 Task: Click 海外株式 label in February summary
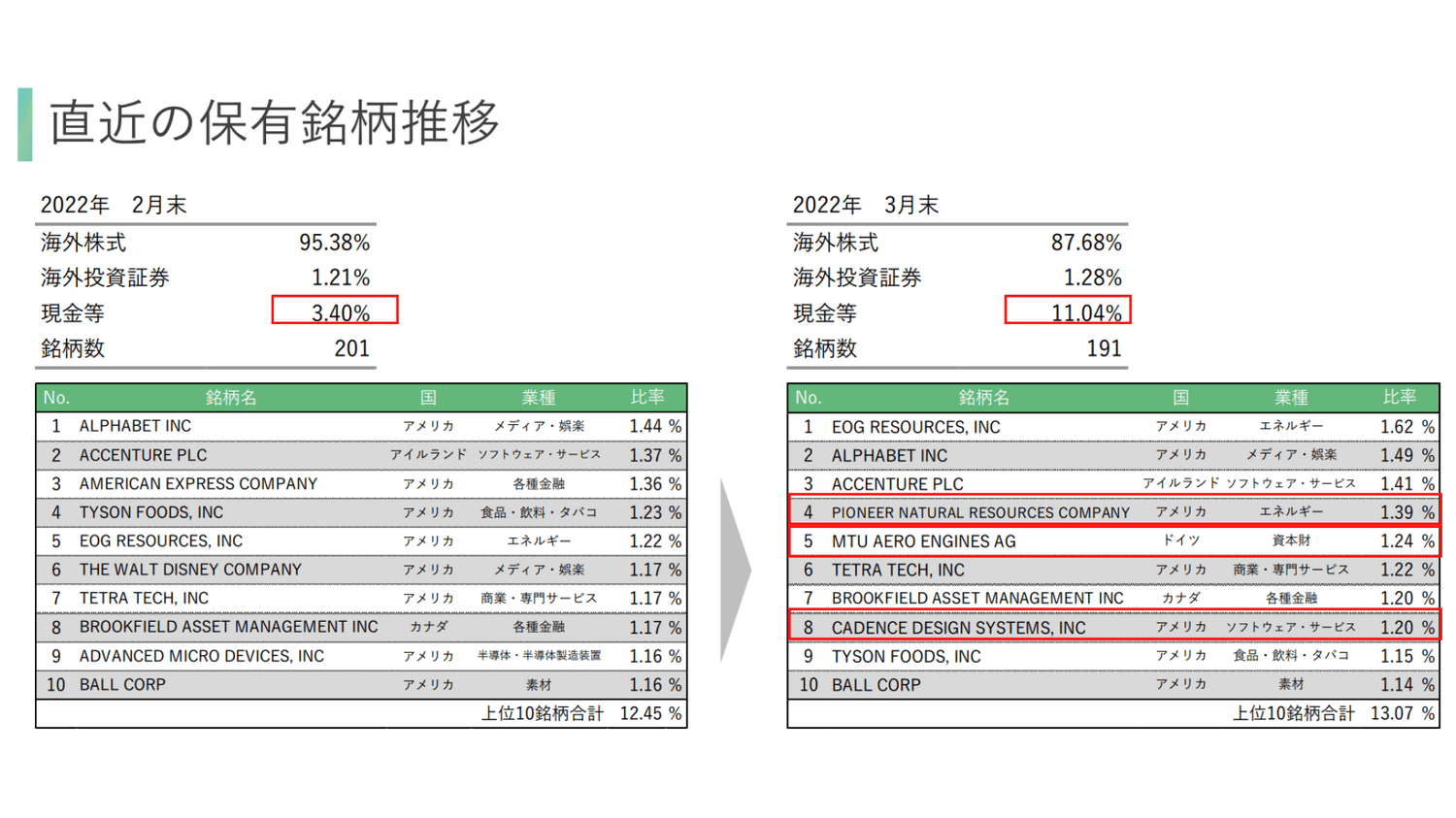point(83,243)
